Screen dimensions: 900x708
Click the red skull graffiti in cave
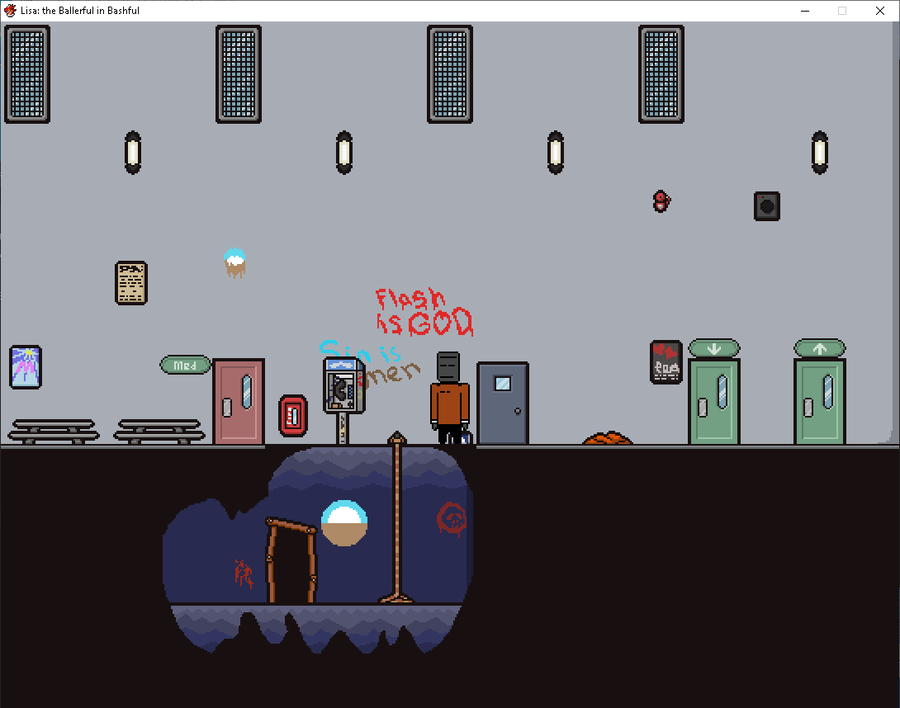coord(452,519)
